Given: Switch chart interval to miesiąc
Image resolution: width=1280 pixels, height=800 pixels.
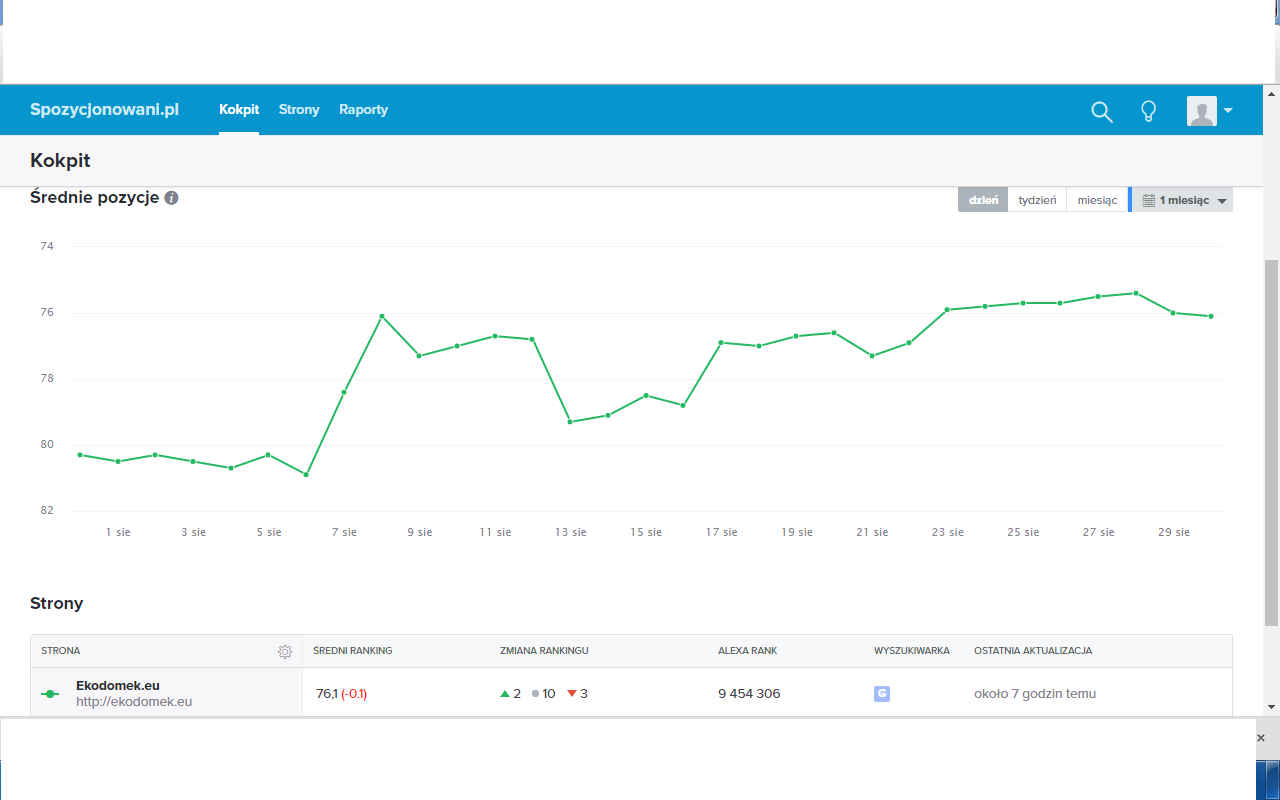Looking at the screenshot, I should click(1097, 200).
